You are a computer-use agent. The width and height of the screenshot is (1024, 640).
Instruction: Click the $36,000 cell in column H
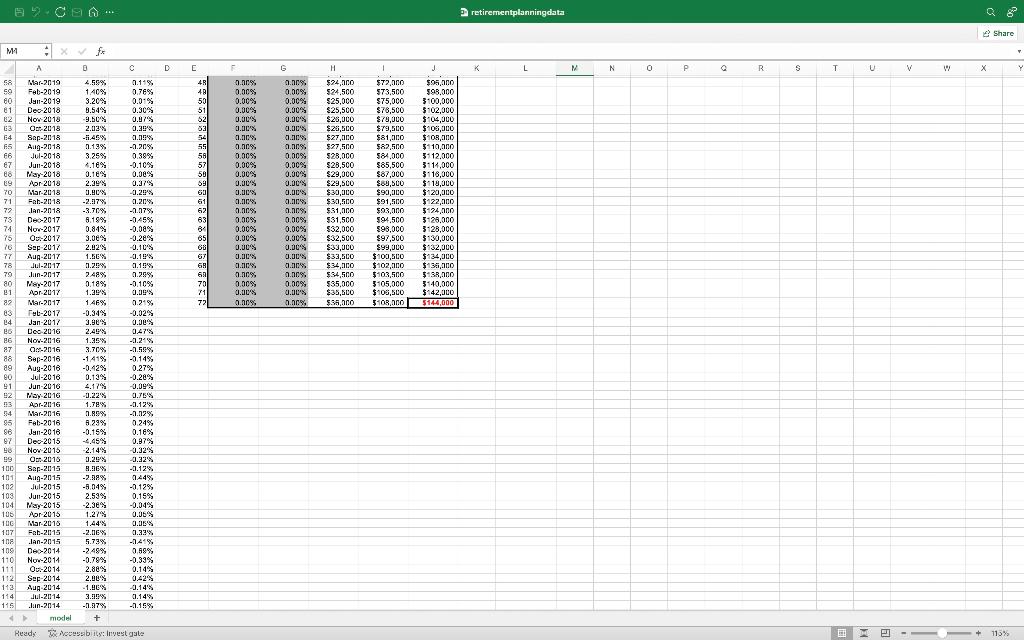pyautogui.click(x=333, y=303)
